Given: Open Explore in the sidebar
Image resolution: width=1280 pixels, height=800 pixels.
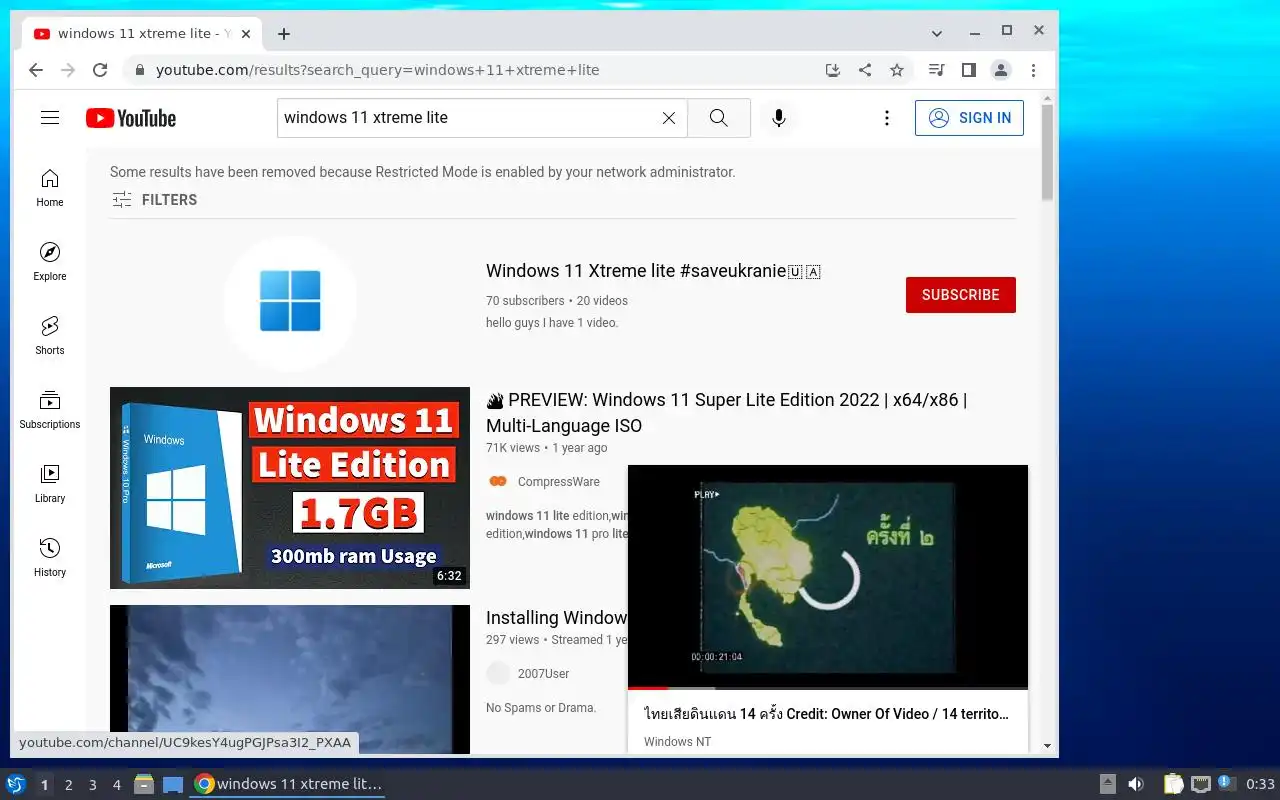Looking at the screenshot, I should (x=50, y=262).
